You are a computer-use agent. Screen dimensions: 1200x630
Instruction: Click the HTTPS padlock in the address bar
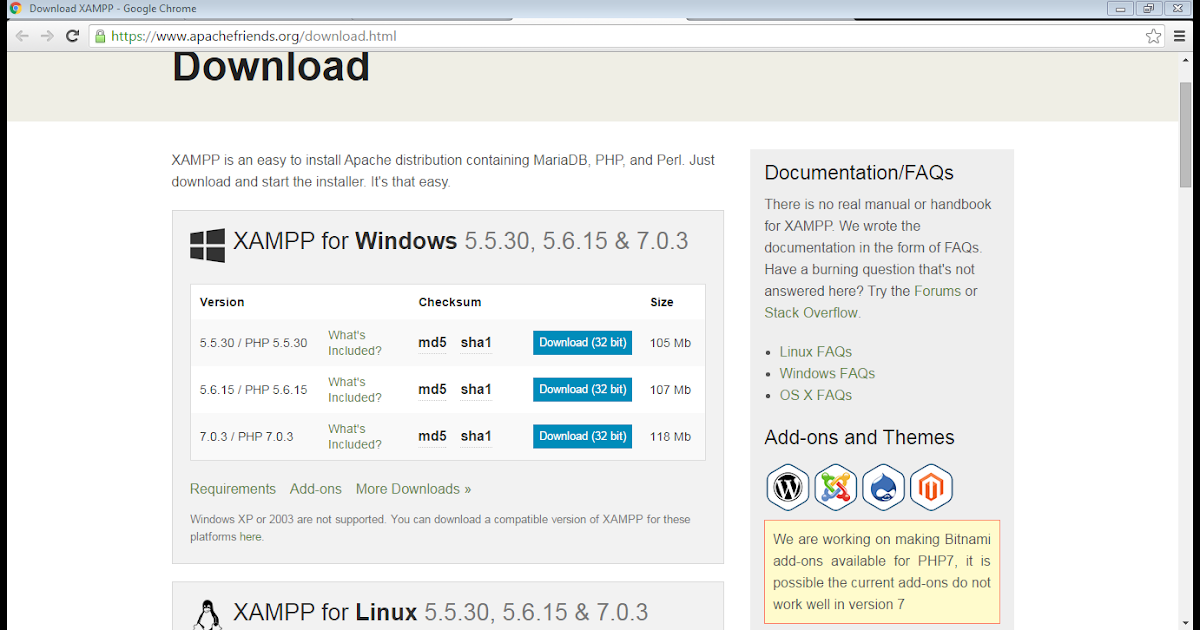(x=99, y=35)
